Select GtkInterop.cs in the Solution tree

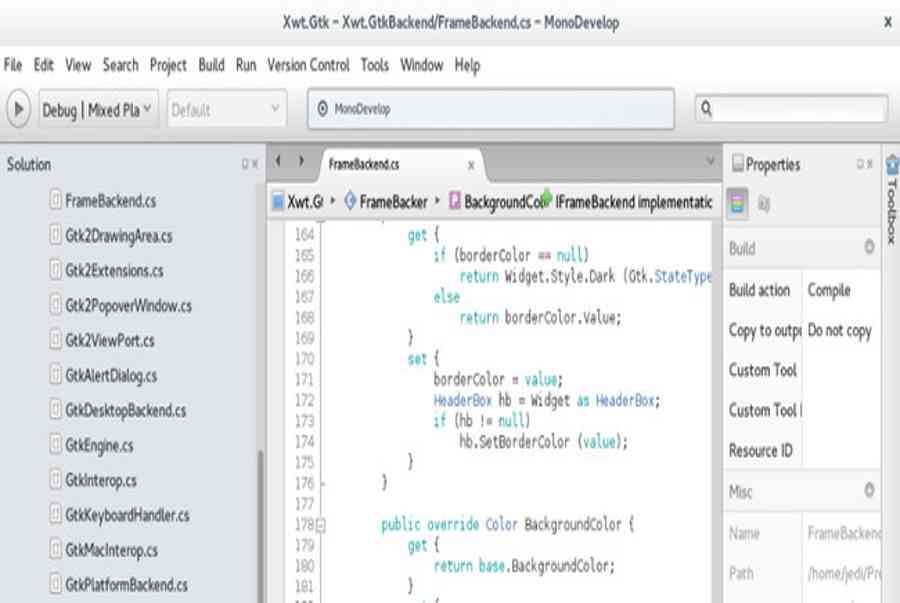point(101,480)
